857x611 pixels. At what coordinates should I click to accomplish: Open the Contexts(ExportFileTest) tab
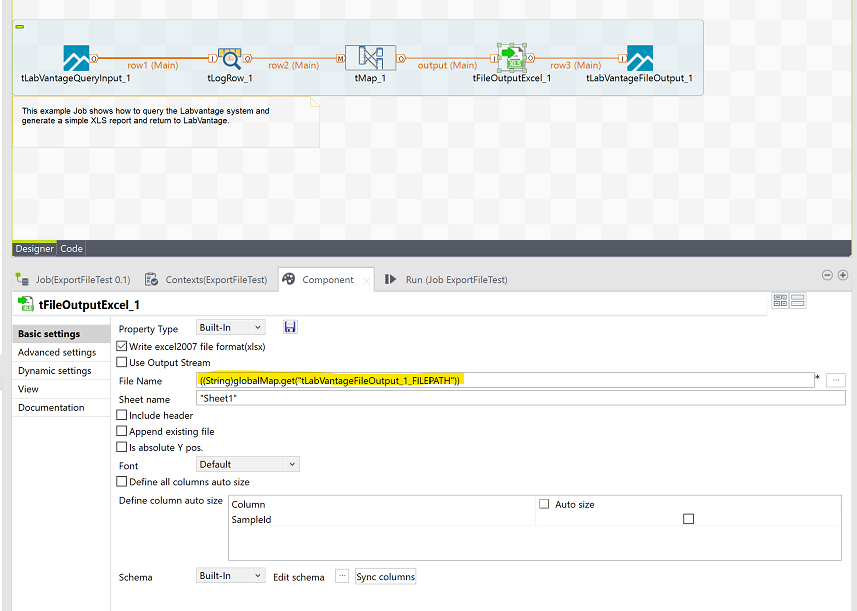[x=216, y=279]
